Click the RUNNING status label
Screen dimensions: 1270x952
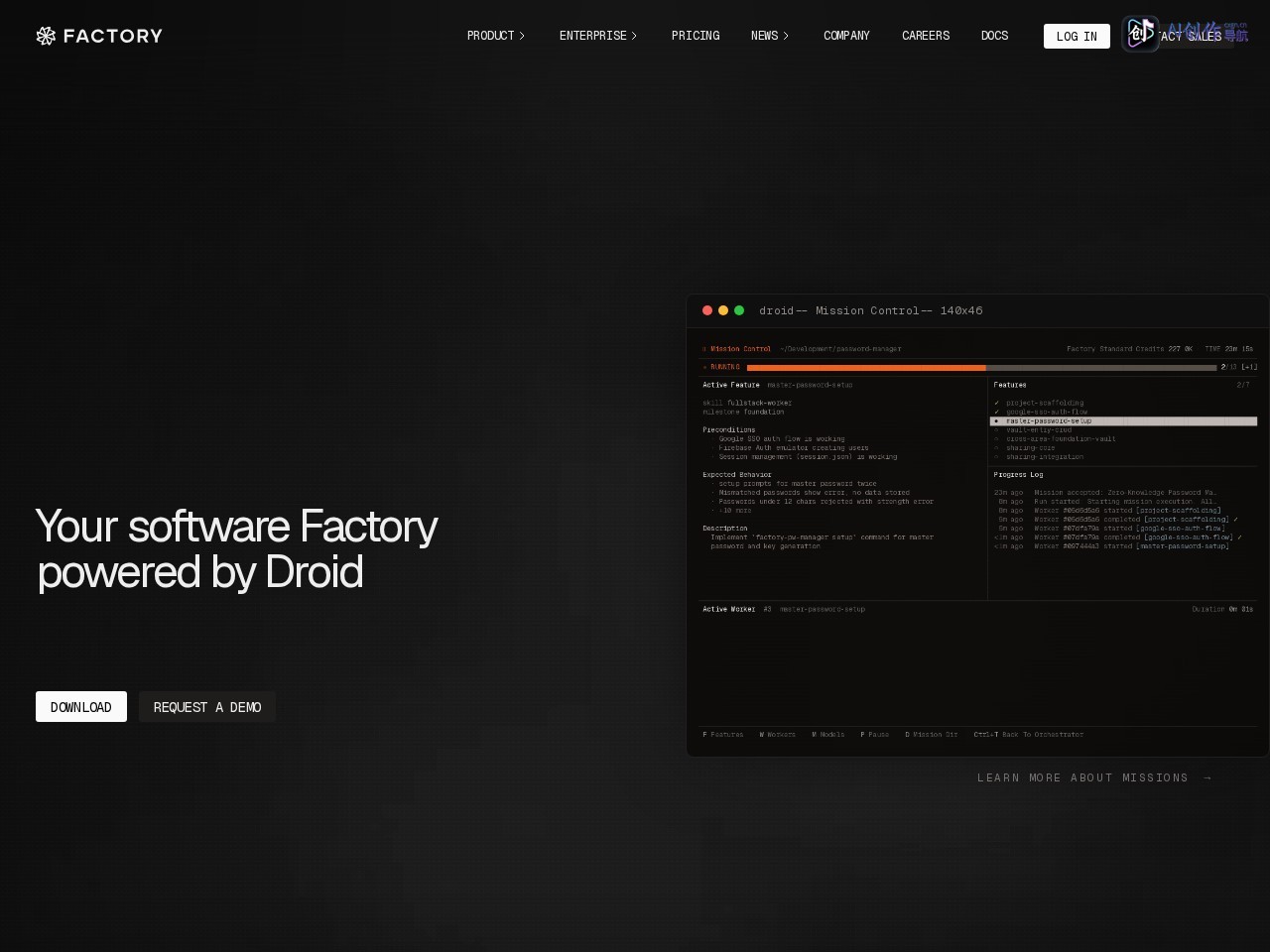pyautogui.click(x=724, y=367)
